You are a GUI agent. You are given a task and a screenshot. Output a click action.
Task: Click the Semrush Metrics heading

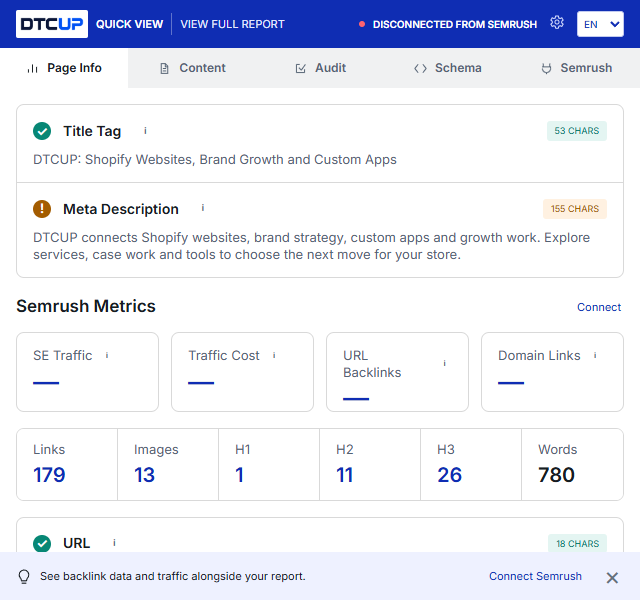tap(86, 306)
